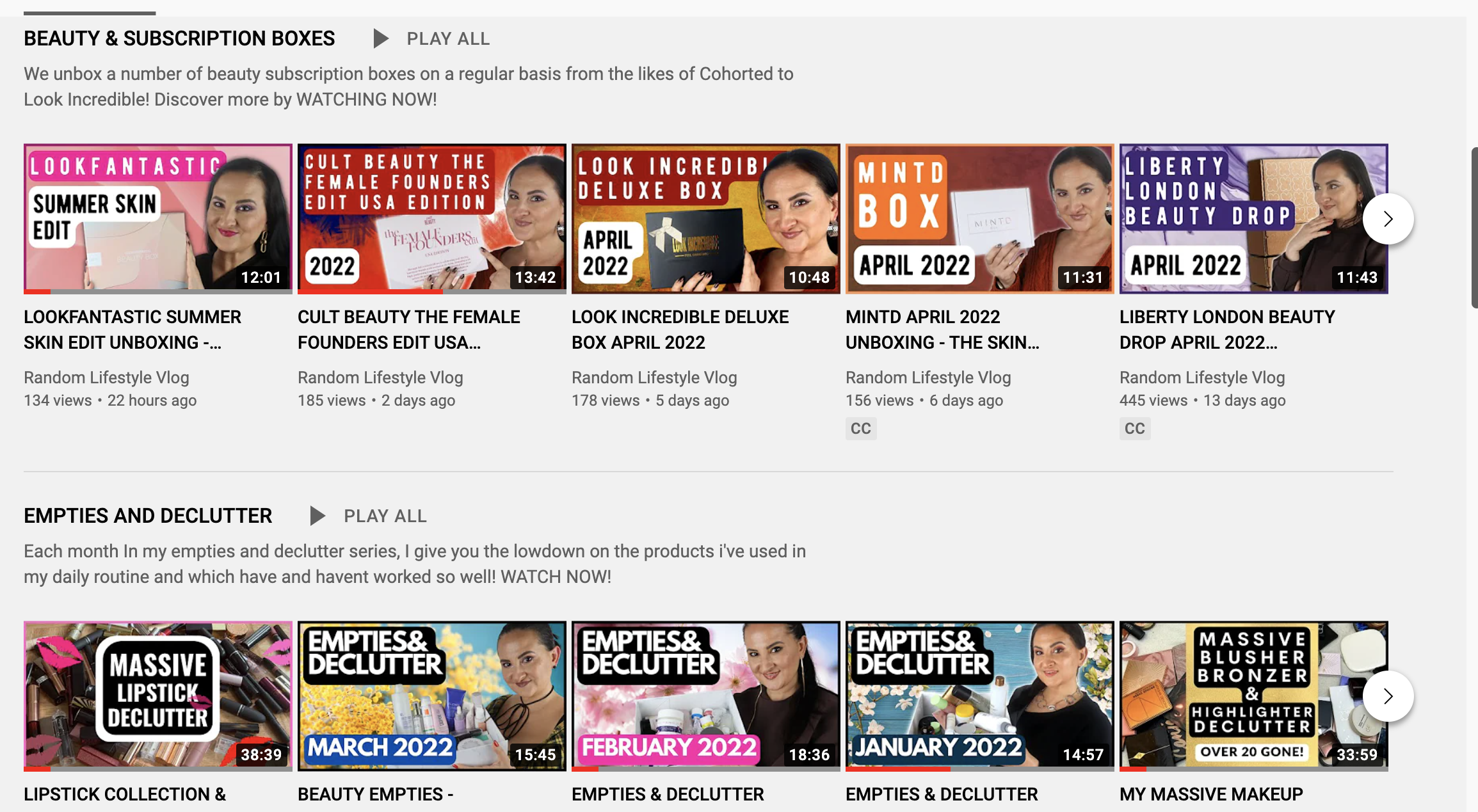The height and width of the screenshot is (812, 1478).
Task: Click the CC badge under the MINTD April 2022 video
Action: tap(861, 428)
